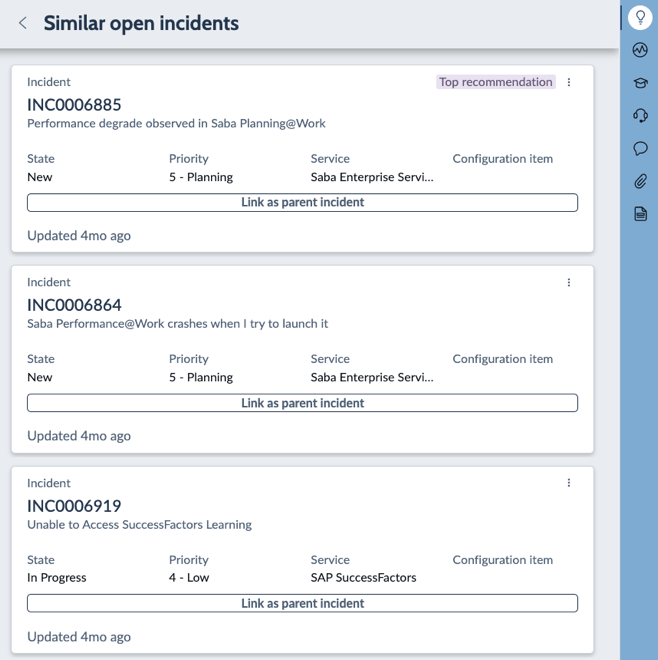Click 'SAP SuccessFactors' service value
Viewport: 658px width, 660px height.
pos(363,578)
